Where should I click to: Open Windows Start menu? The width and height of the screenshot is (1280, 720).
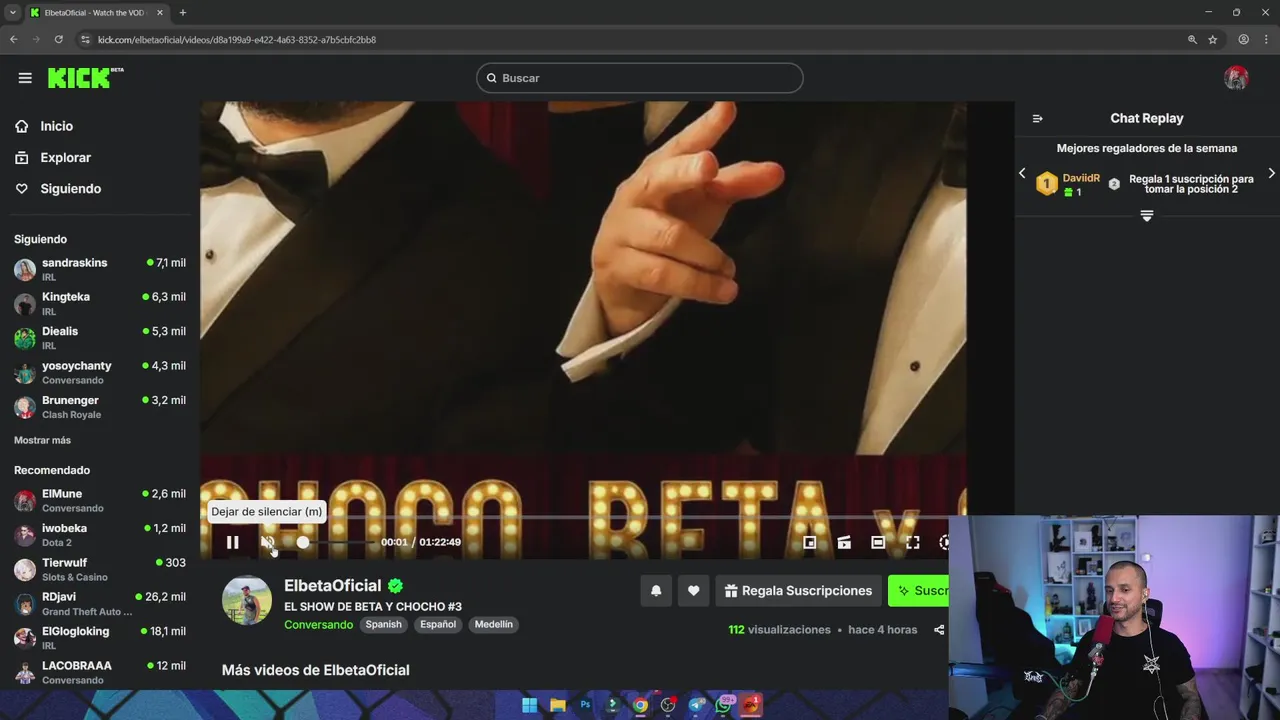(529, 705)
